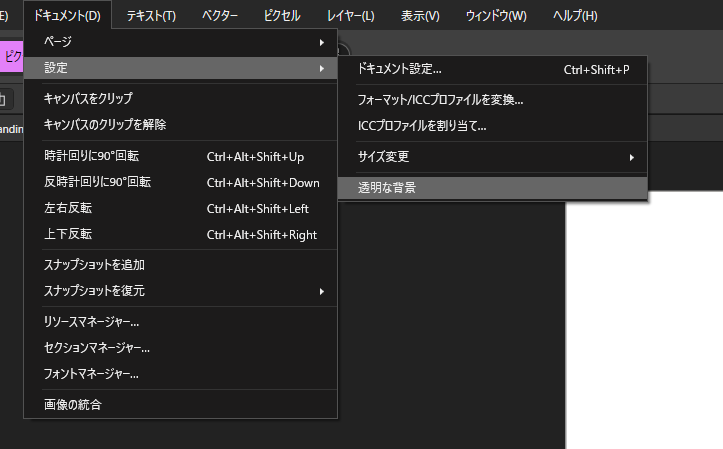Select 画像の統合 to flatten the image

pos(73,405)
